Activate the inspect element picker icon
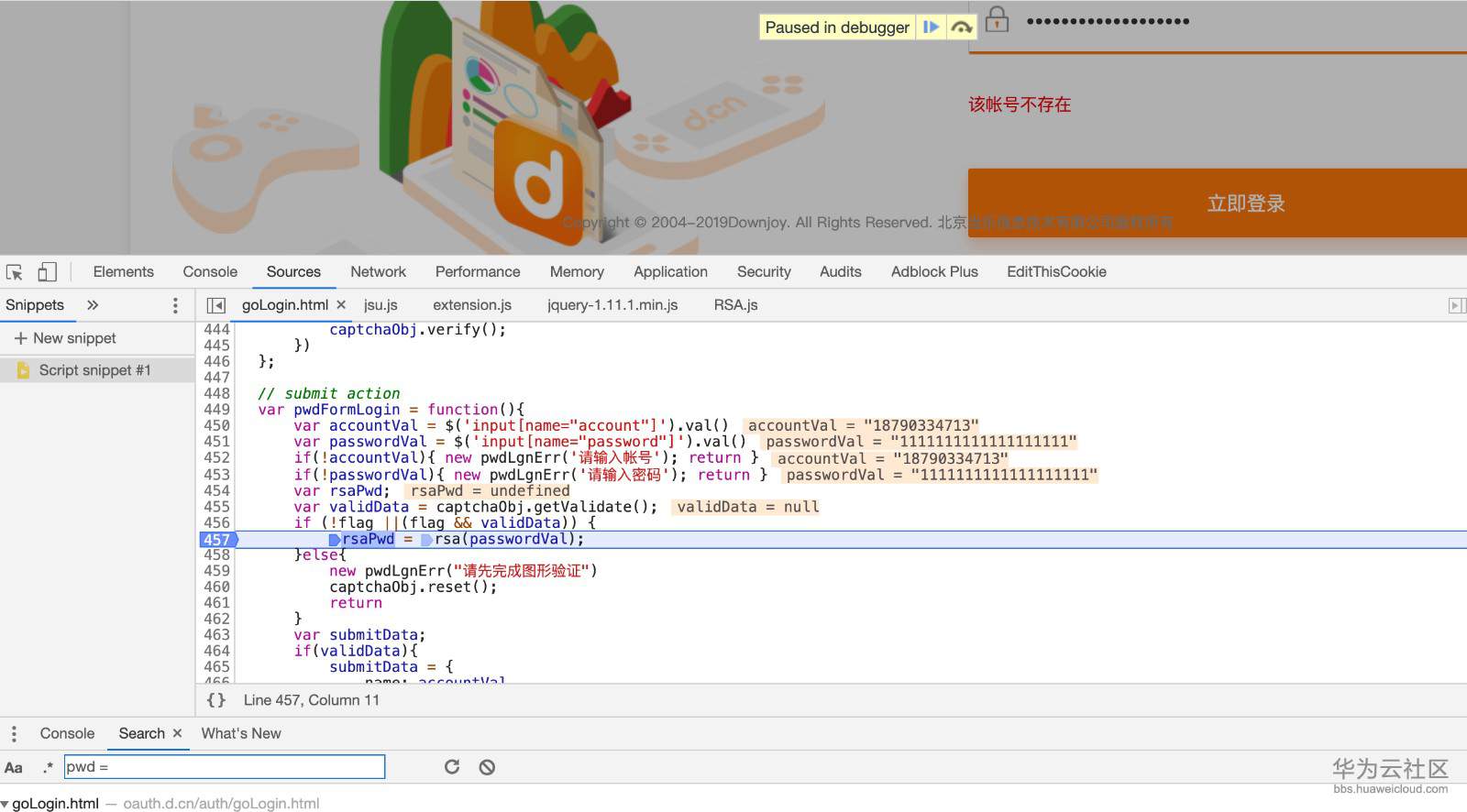This screenshot has height=812, width=1467. click(x=15, y=272)
